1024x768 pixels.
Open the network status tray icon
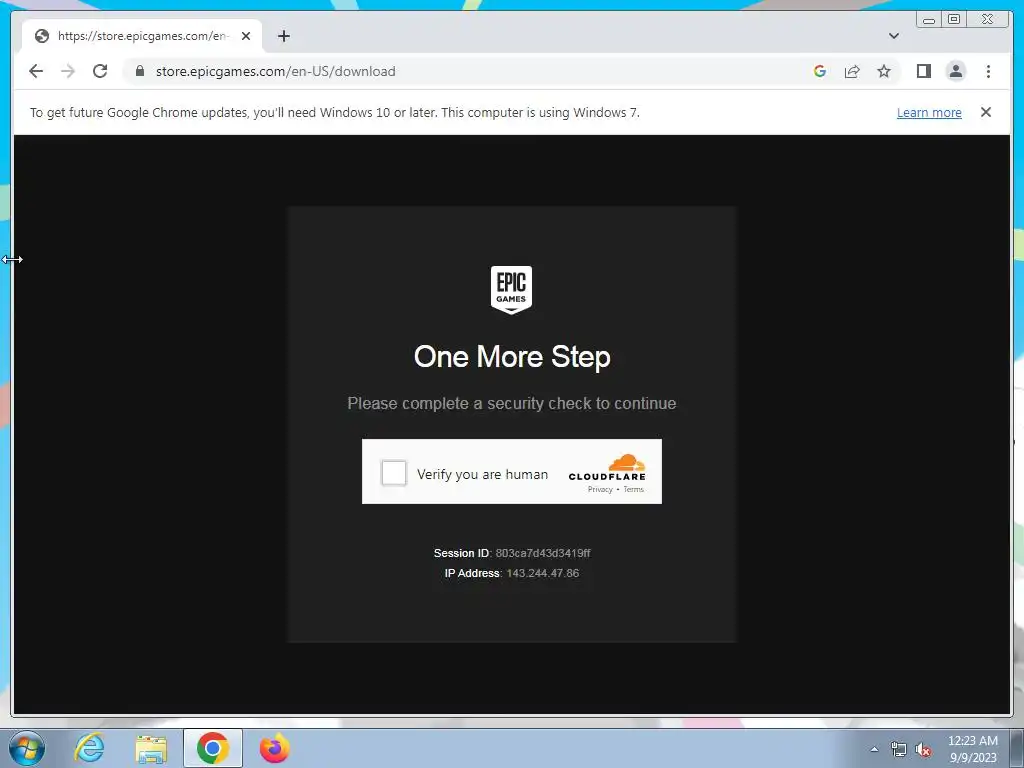click(899, 749)
